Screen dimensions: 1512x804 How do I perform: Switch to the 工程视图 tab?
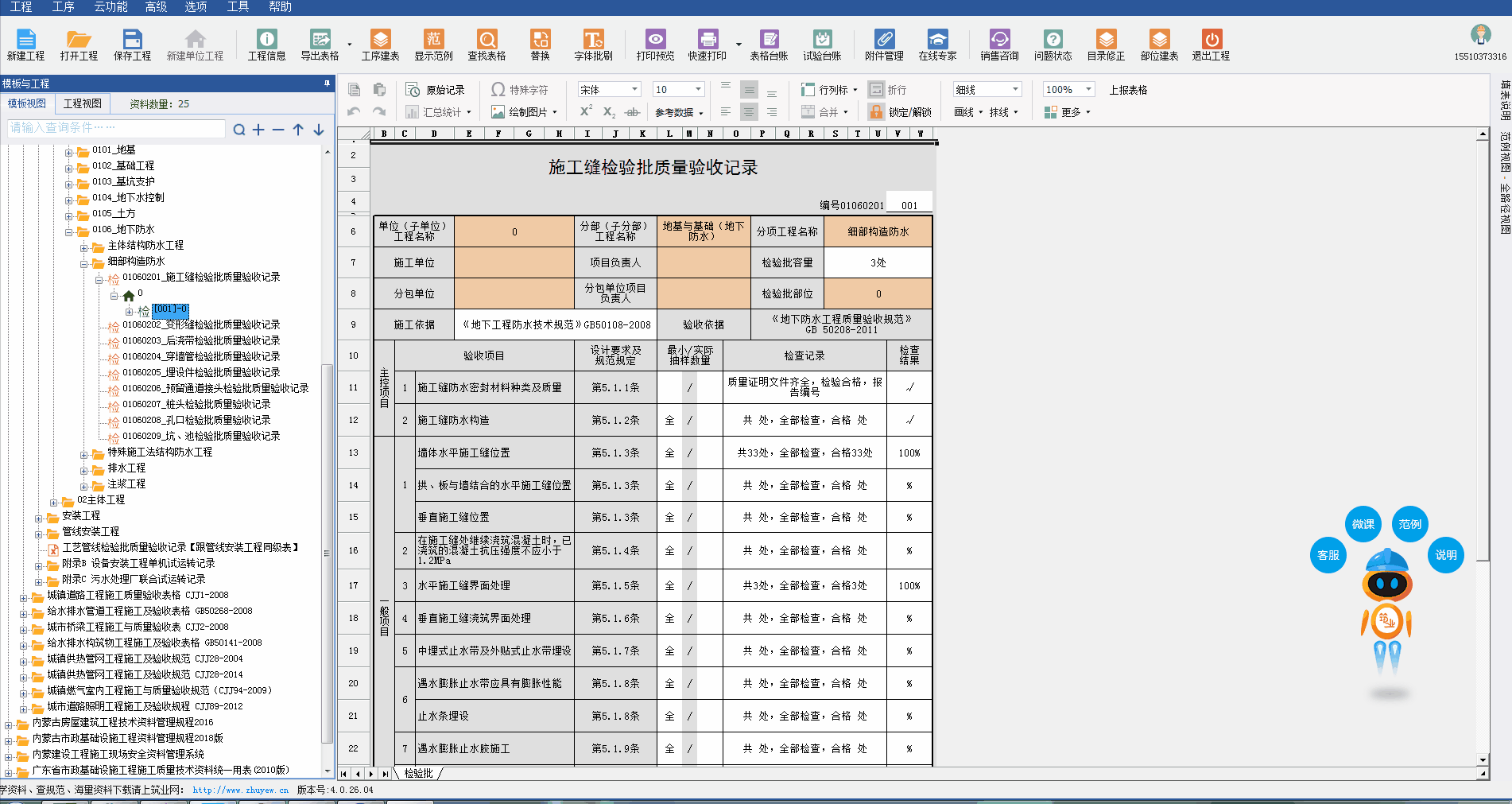83,104
